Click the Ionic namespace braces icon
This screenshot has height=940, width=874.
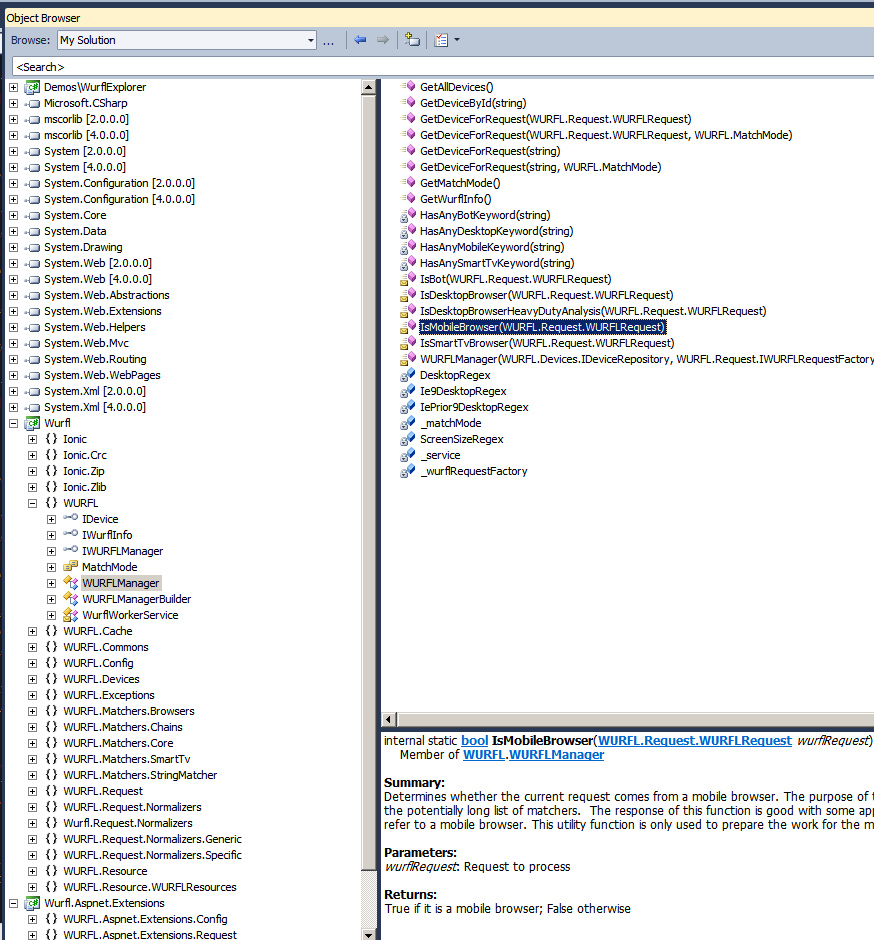52,439
